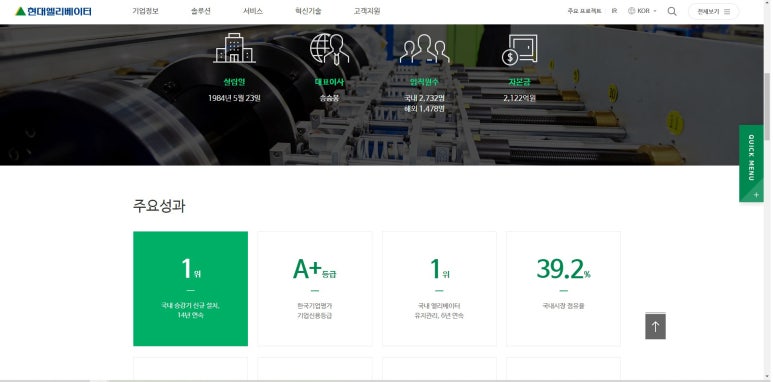The image size is (773, 382).
Task: Click the globe icon beside KOR
Action: 632,11
